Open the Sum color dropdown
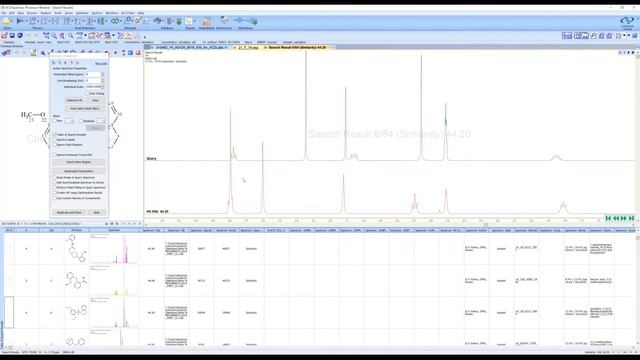The image size is (640, 360). coord(69,121)
